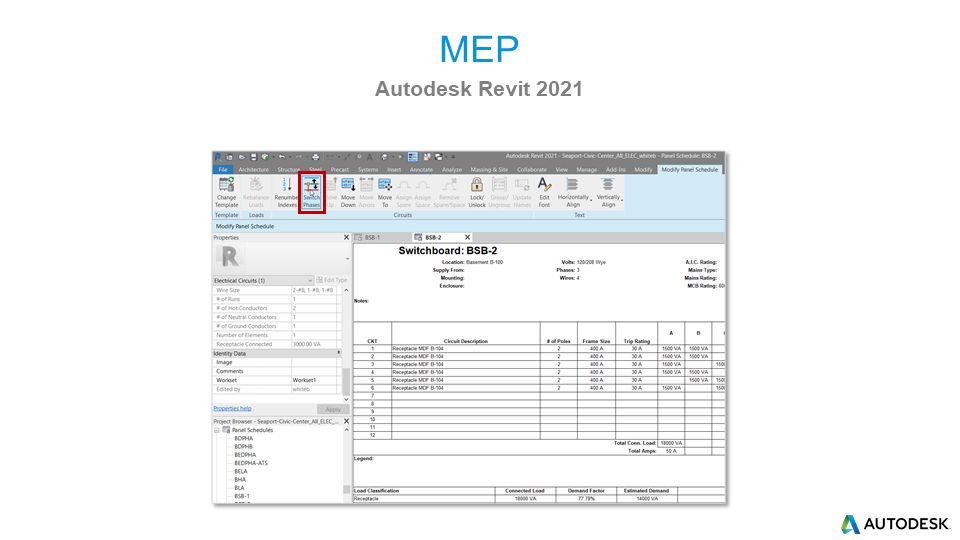The width and height of the screenshot is (960, 540).
Task: Switch to the Collaborate ribbon tab
Action: (x=532, y=170)
